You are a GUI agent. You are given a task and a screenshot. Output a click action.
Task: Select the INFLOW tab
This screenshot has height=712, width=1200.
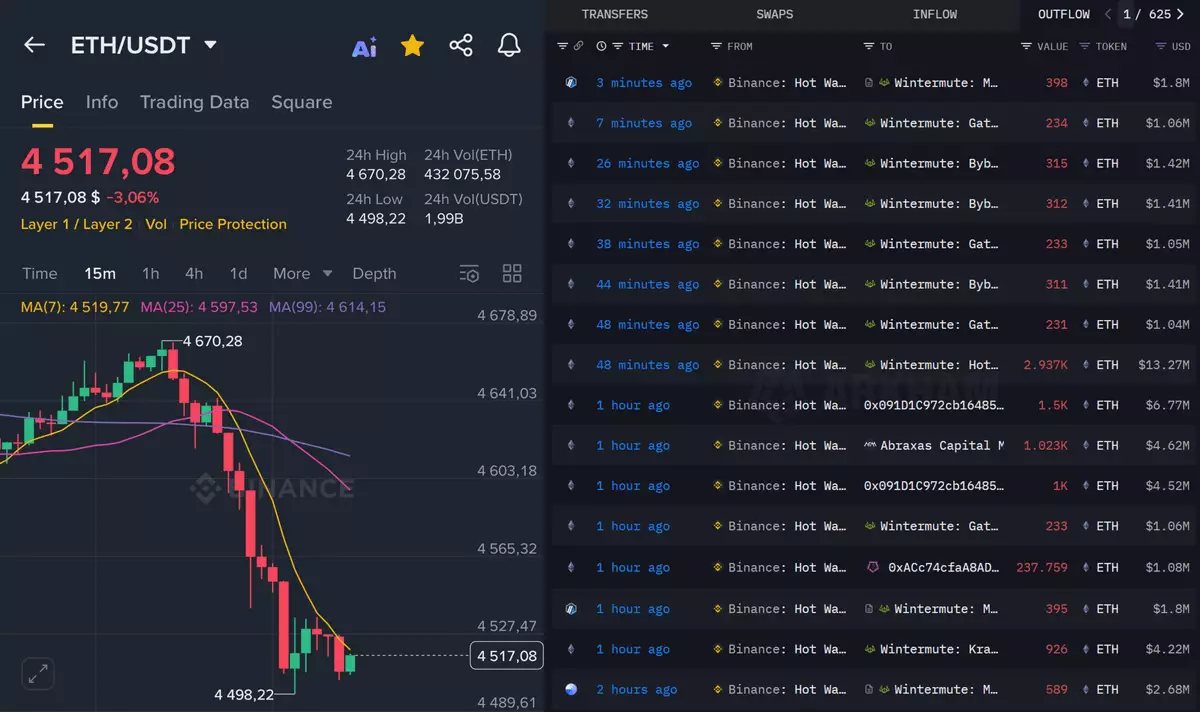[934, 14]
